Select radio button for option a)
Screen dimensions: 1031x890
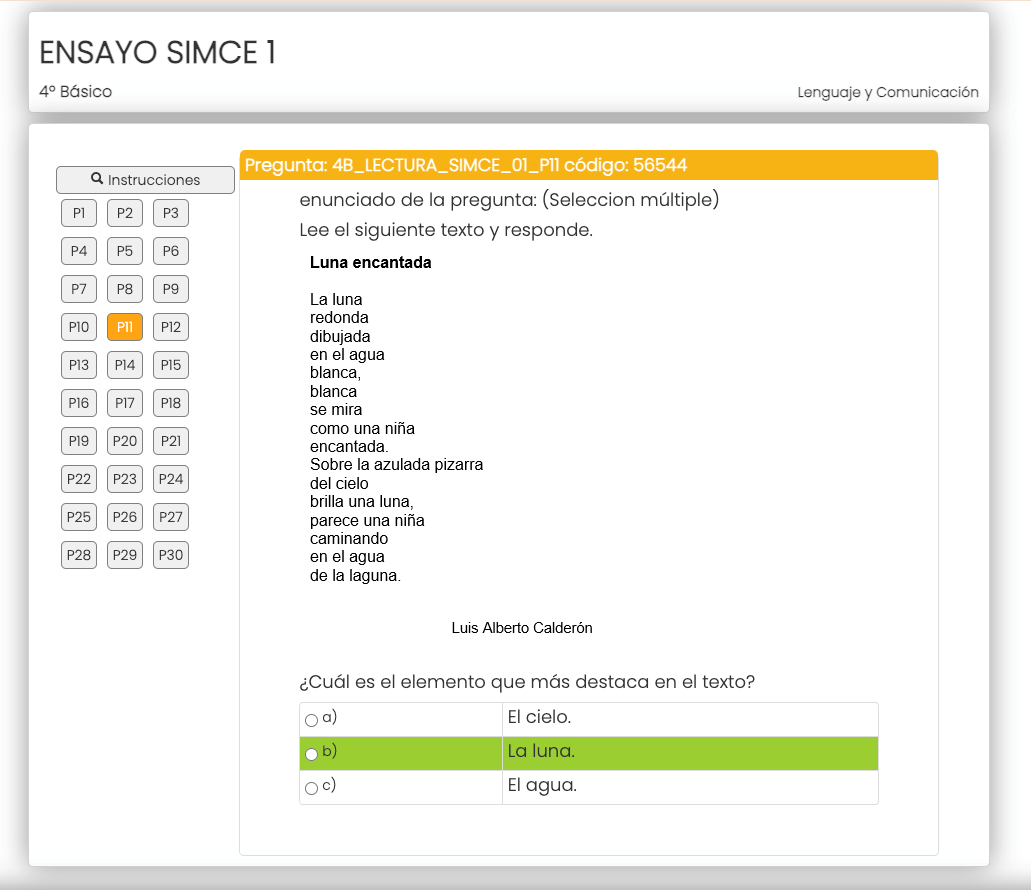tap(311, 721)
